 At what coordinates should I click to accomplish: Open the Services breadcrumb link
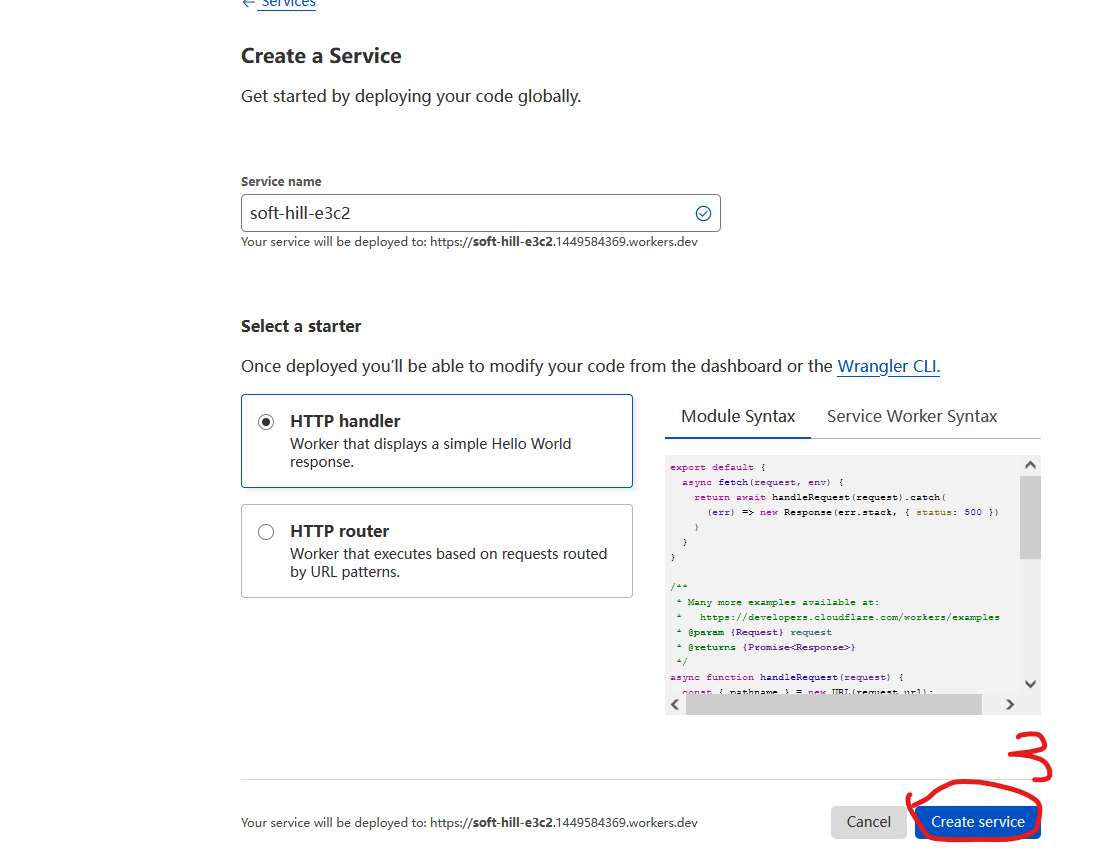pyautogui.click(x=288, y=4)
